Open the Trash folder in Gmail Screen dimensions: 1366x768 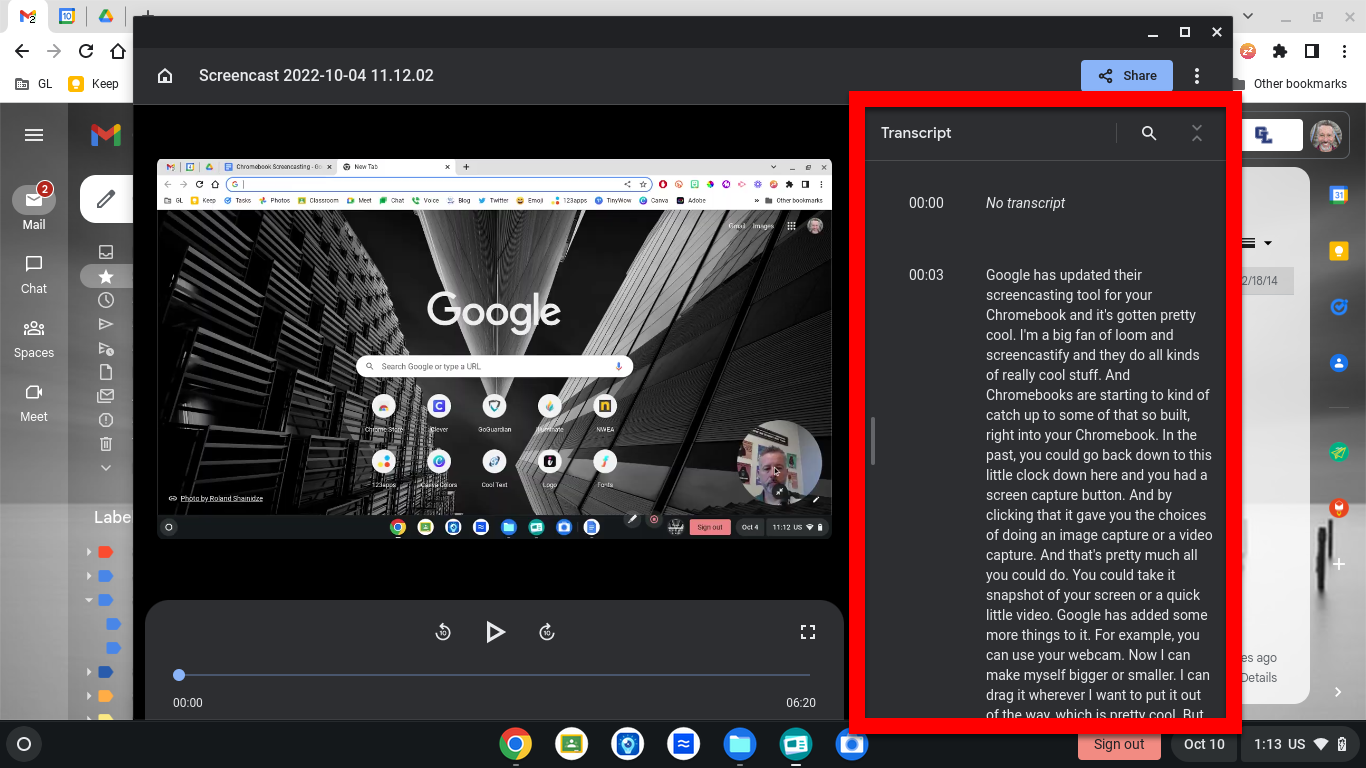[106, 444]
